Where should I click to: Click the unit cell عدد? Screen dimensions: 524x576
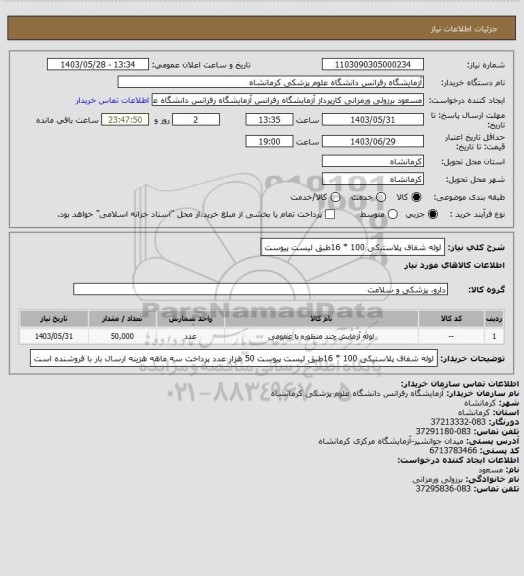tap(190, 336)
